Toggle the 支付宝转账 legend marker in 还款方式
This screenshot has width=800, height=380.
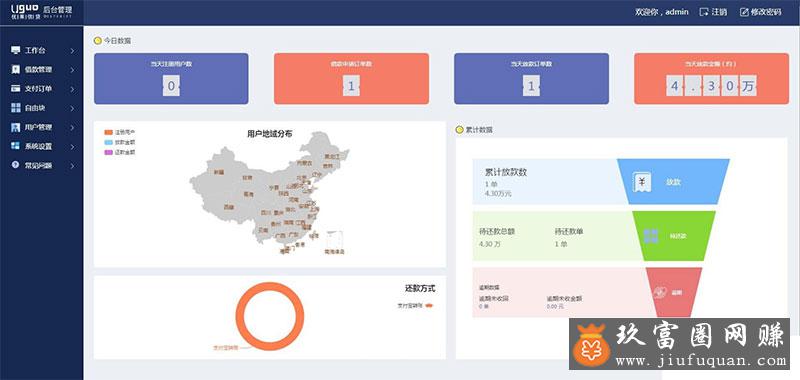[429, 306]
